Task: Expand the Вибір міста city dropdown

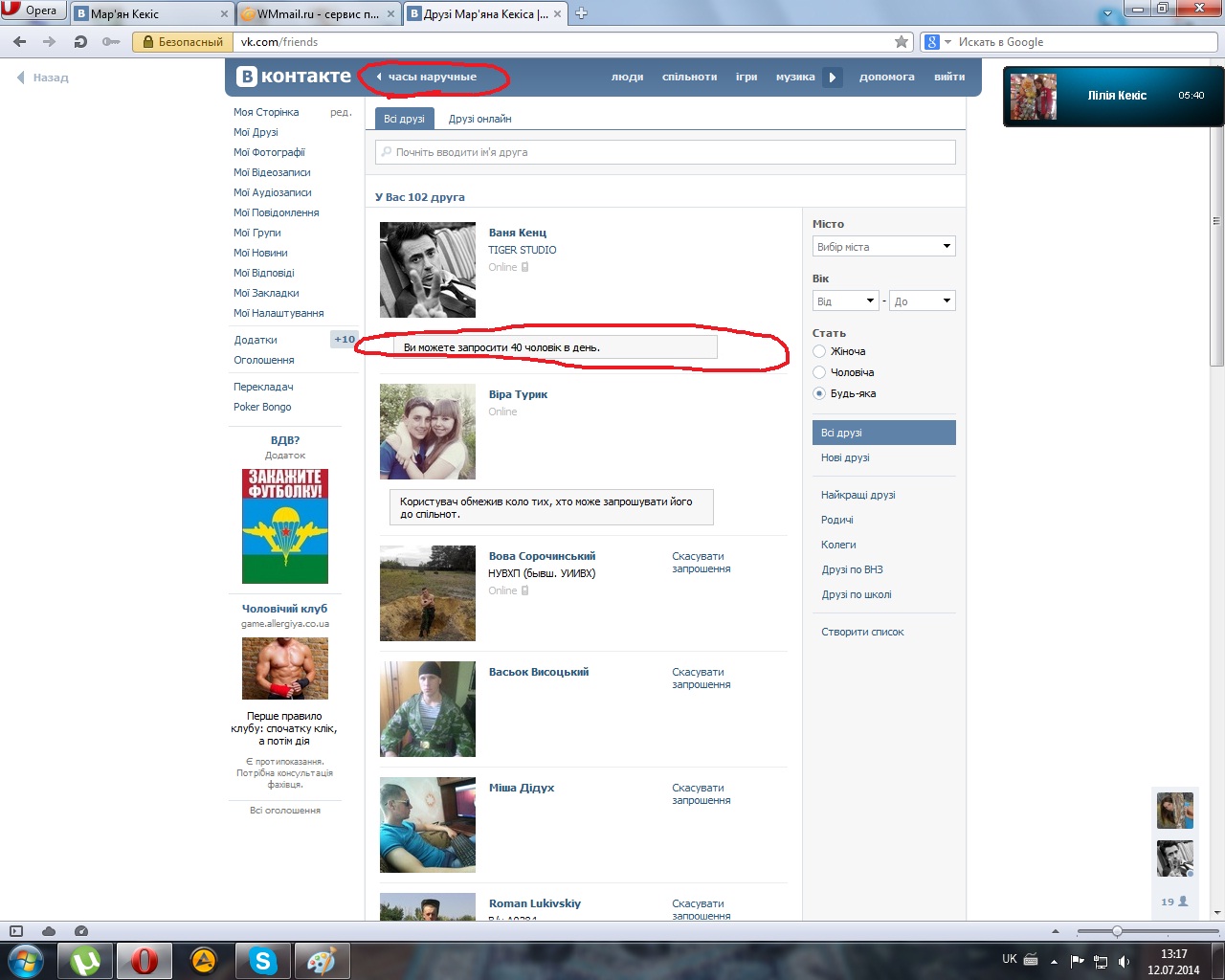Action: 884,247
